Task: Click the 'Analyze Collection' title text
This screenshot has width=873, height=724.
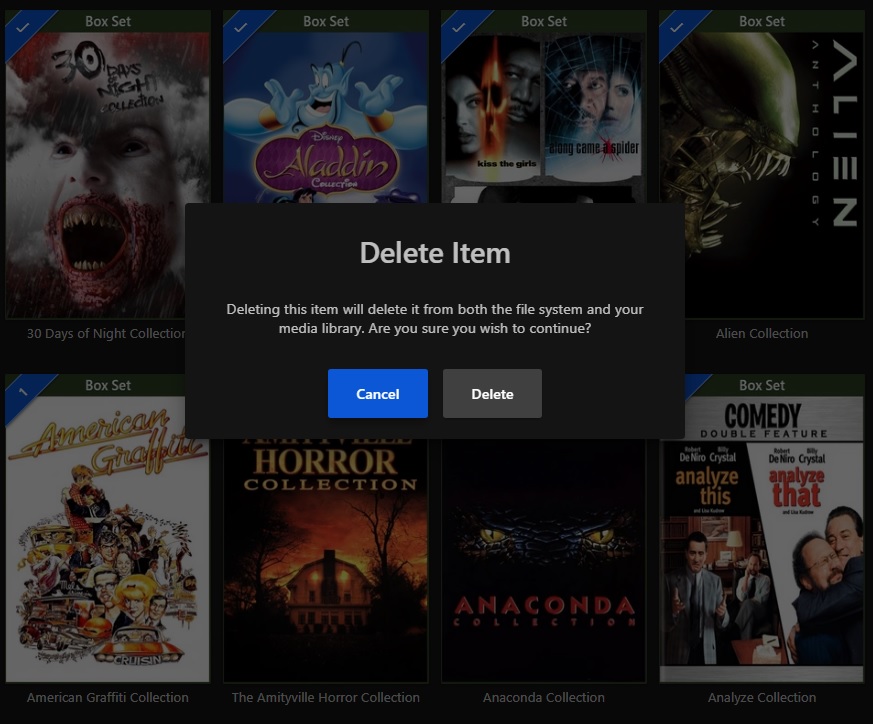Action: click(x=762, y=697)
